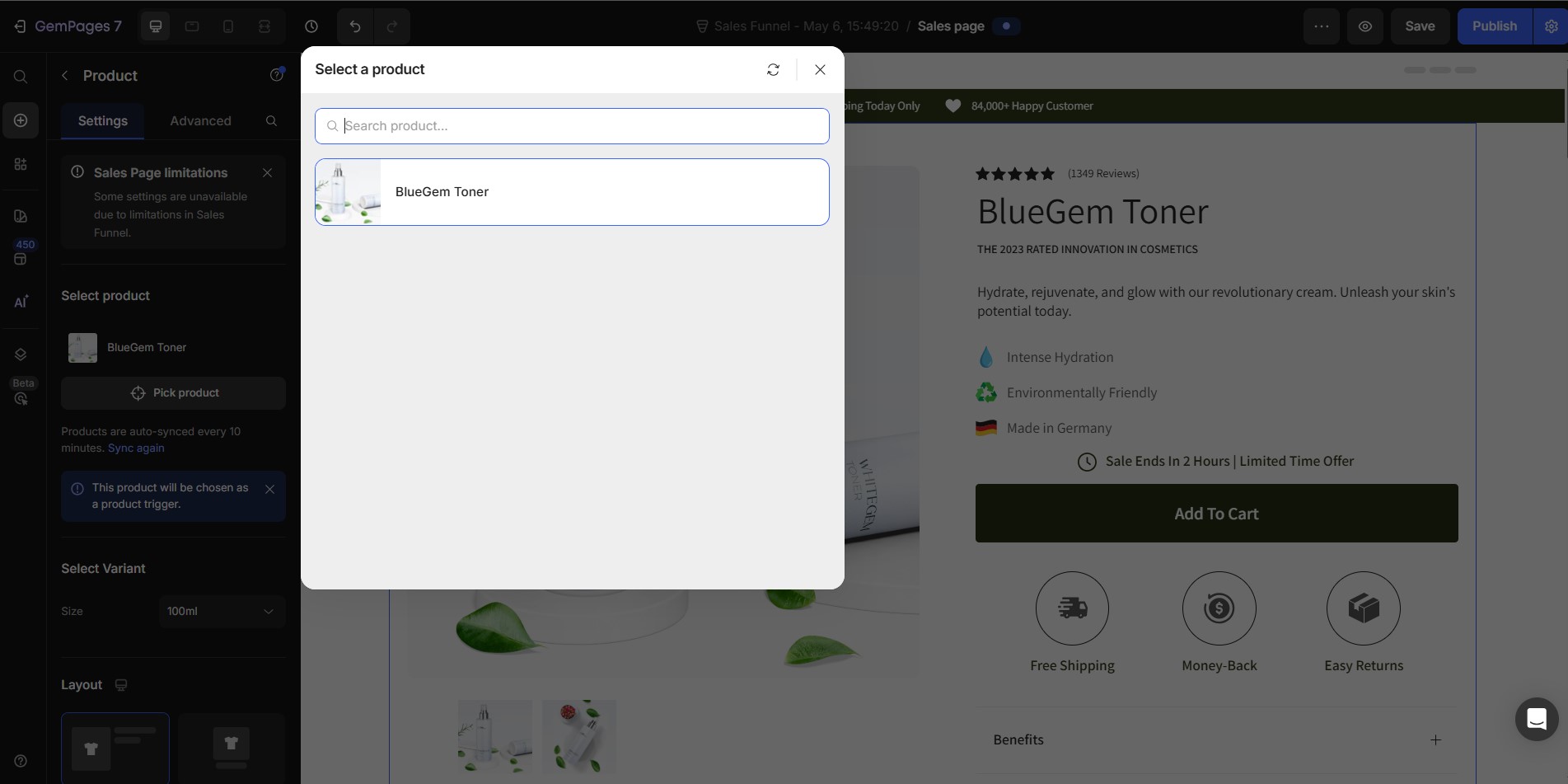Open the version history clock icon
The width and height of the screenshot is (1568, 784).
tap(311, 26)
